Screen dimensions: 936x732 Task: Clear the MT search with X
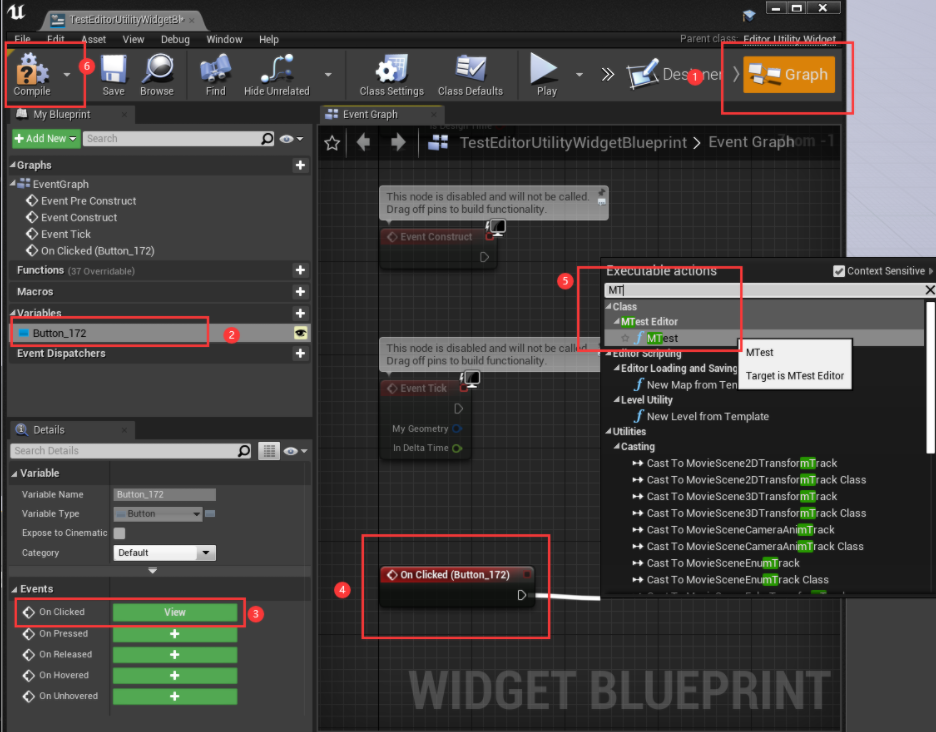tap(929, 290)
